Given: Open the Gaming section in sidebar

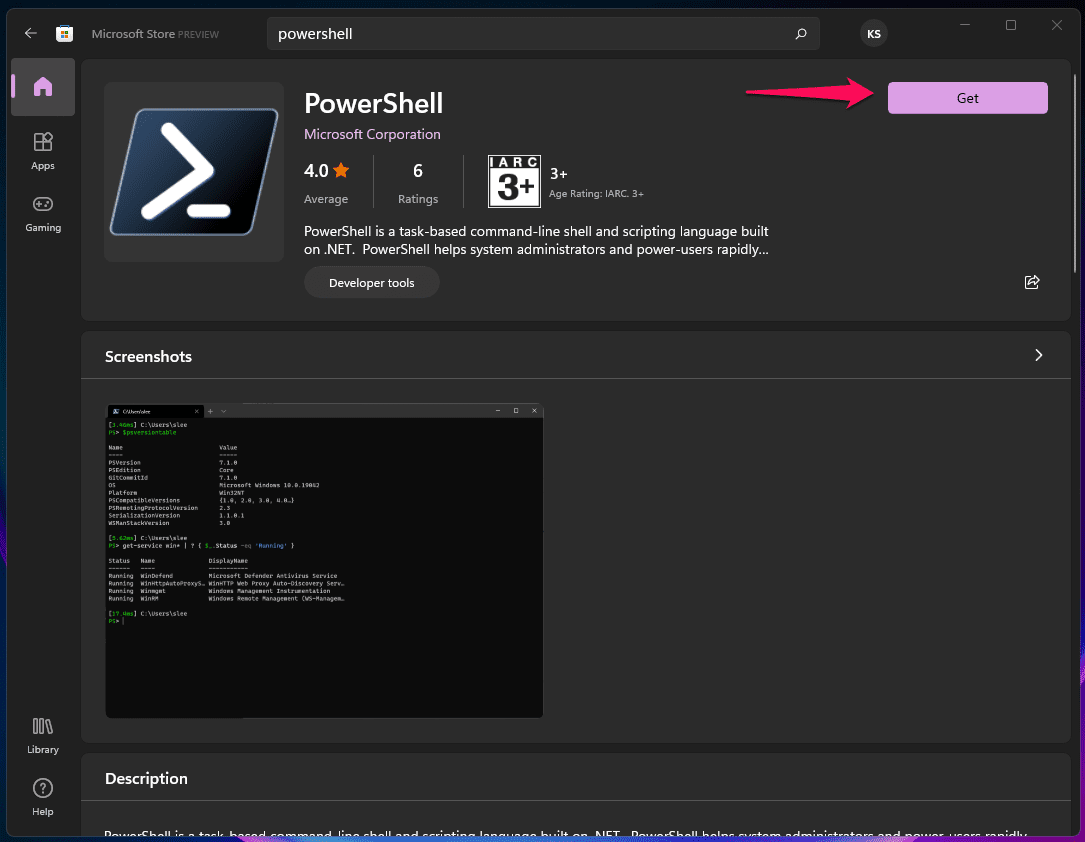Looking at the screenshot, I should (42, 212).
